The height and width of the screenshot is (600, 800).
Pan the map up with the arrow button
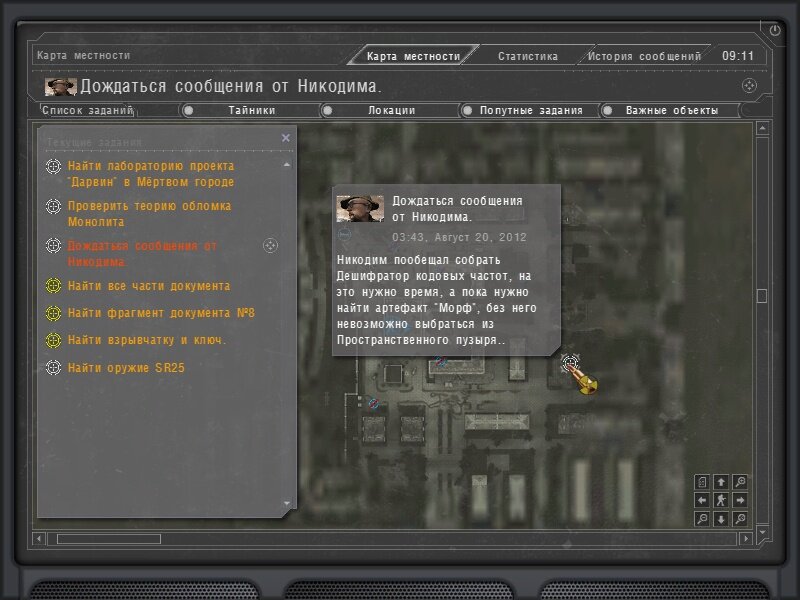tap(721, 482)
